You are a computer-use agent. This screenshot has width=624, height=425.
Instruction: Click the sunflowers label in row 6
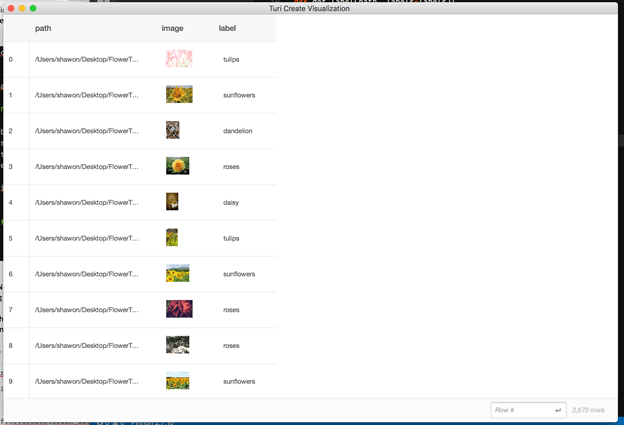pos(239,274)
